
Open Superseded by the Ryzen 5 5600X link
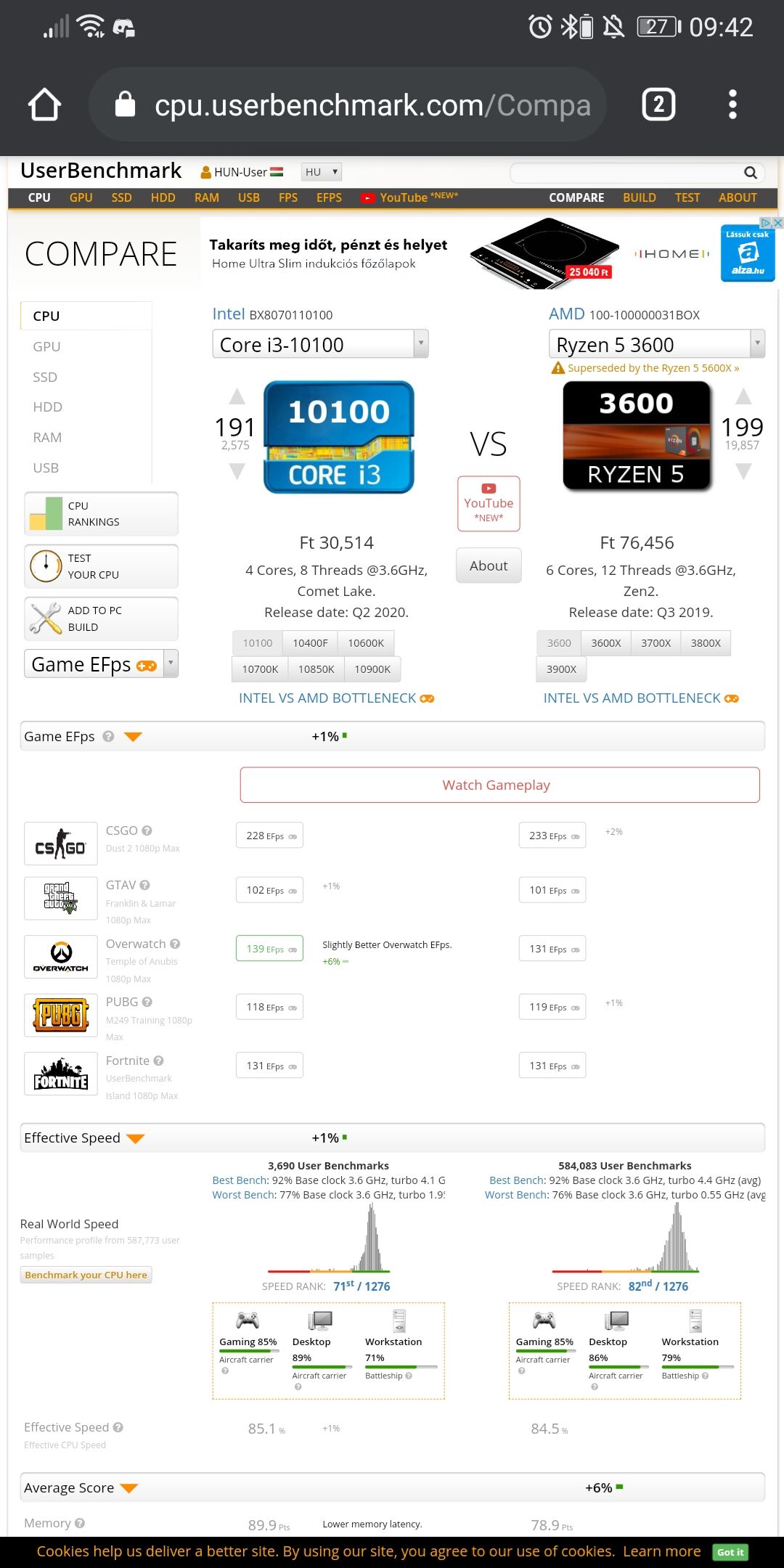[x=653, y=368]
